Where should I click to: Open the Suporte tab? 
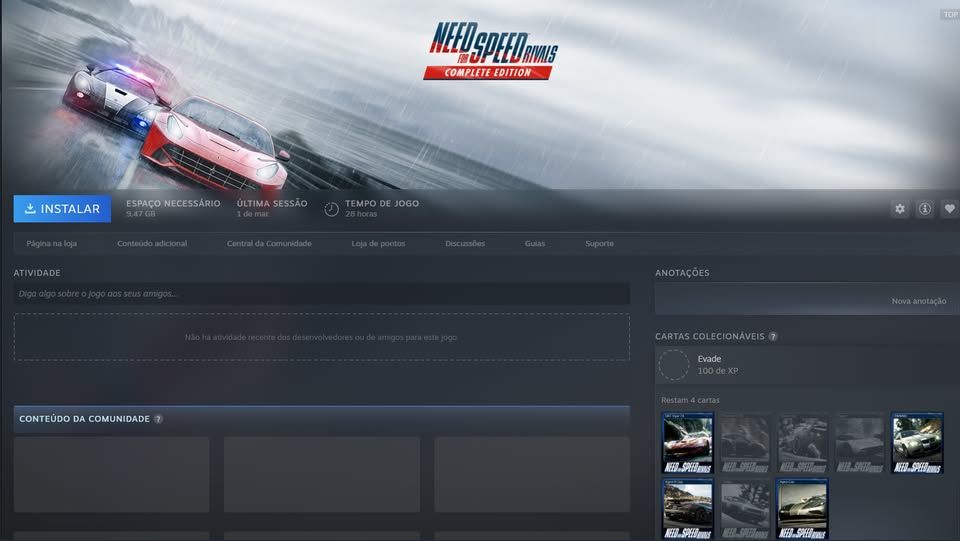[x=599, y=244]
